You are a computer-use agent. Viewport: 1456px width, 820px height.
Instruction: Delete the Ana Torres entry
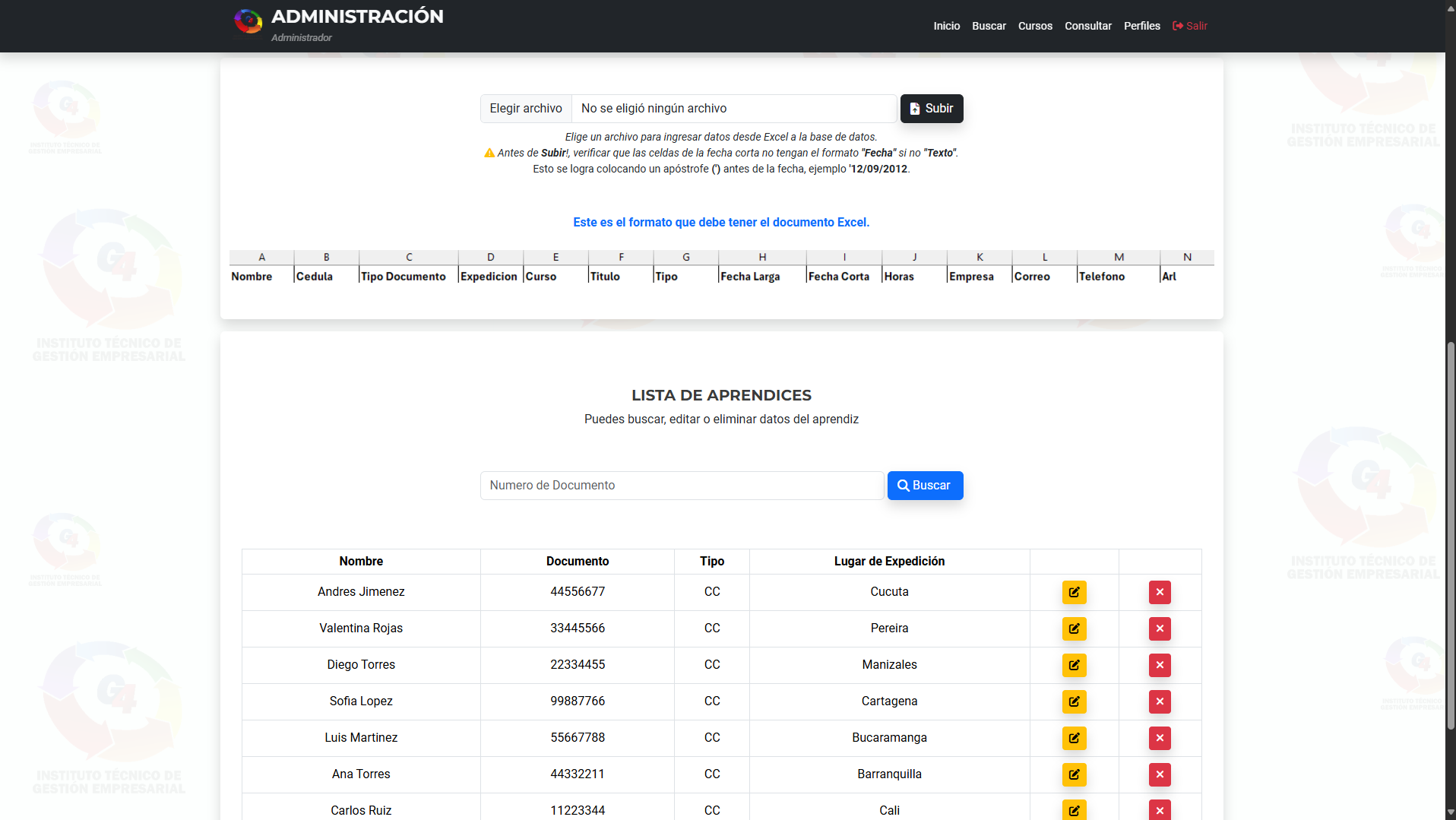click(1159, 774)
